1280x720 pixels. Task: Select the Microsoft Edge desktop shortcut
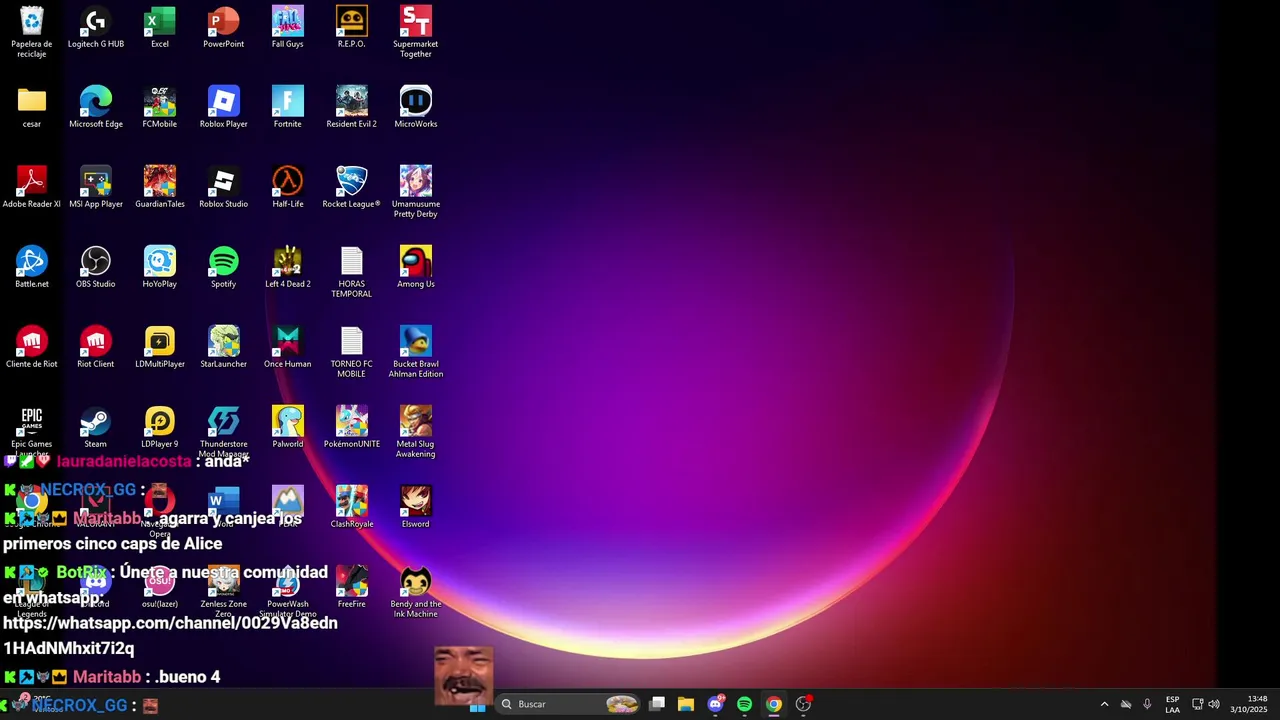tap(96, 108)
